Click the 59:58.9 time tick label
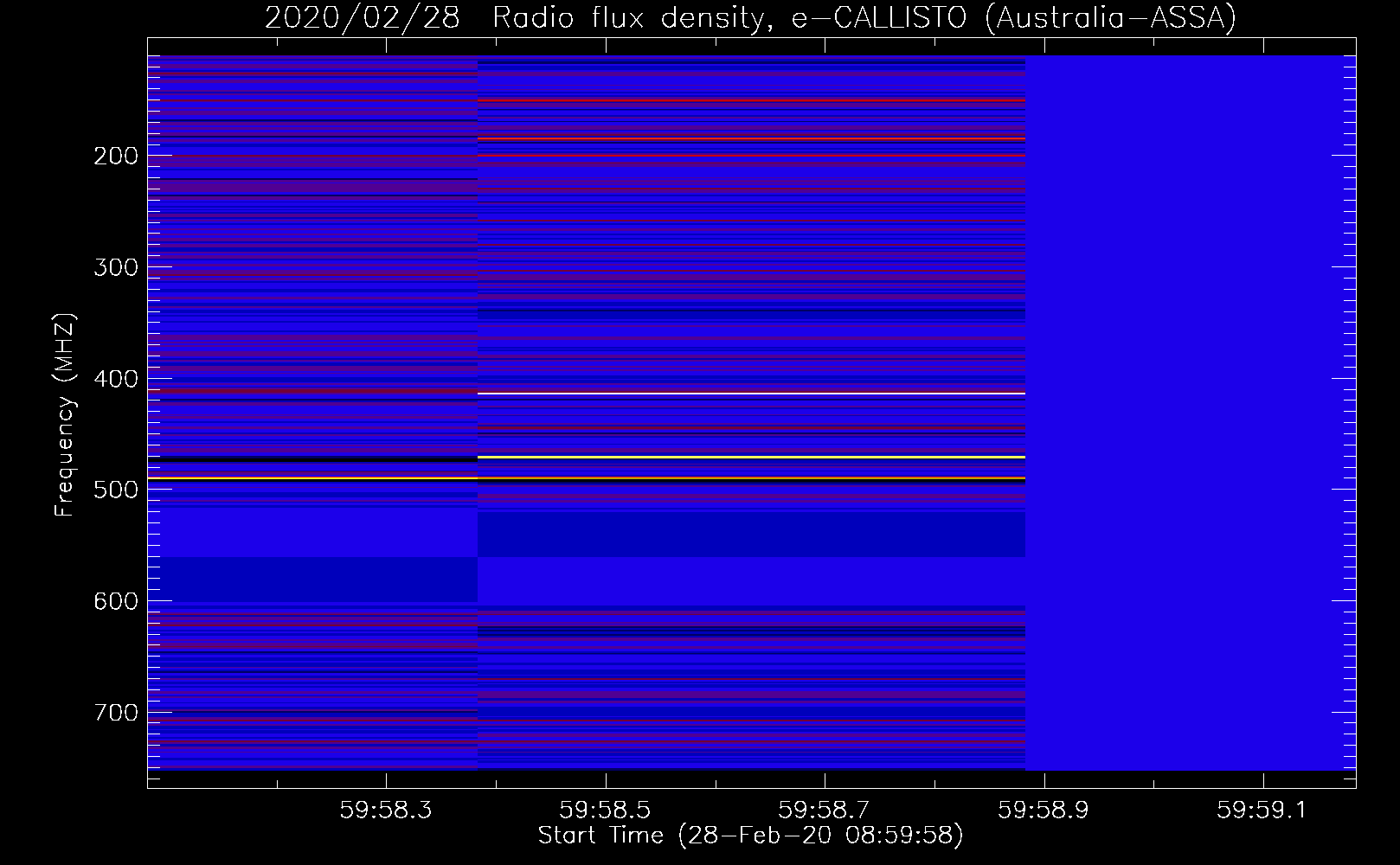 (x=1044, y=811)
